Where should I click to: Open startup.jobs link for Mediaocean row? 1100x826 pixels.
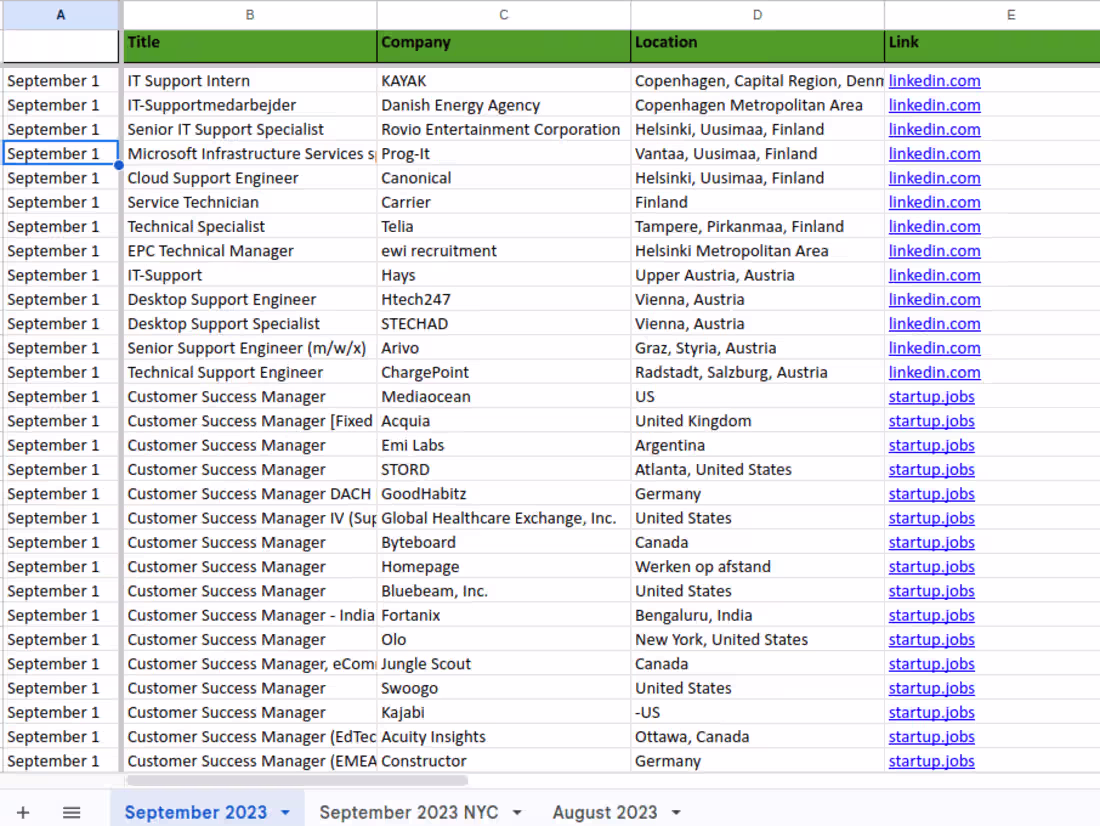click(x=932, y=397)
